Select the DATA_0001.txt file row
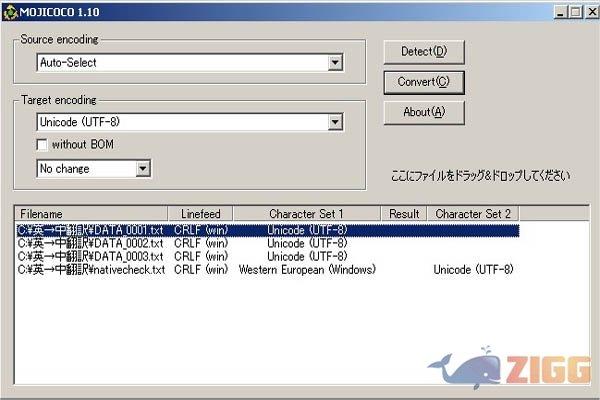 90,230
